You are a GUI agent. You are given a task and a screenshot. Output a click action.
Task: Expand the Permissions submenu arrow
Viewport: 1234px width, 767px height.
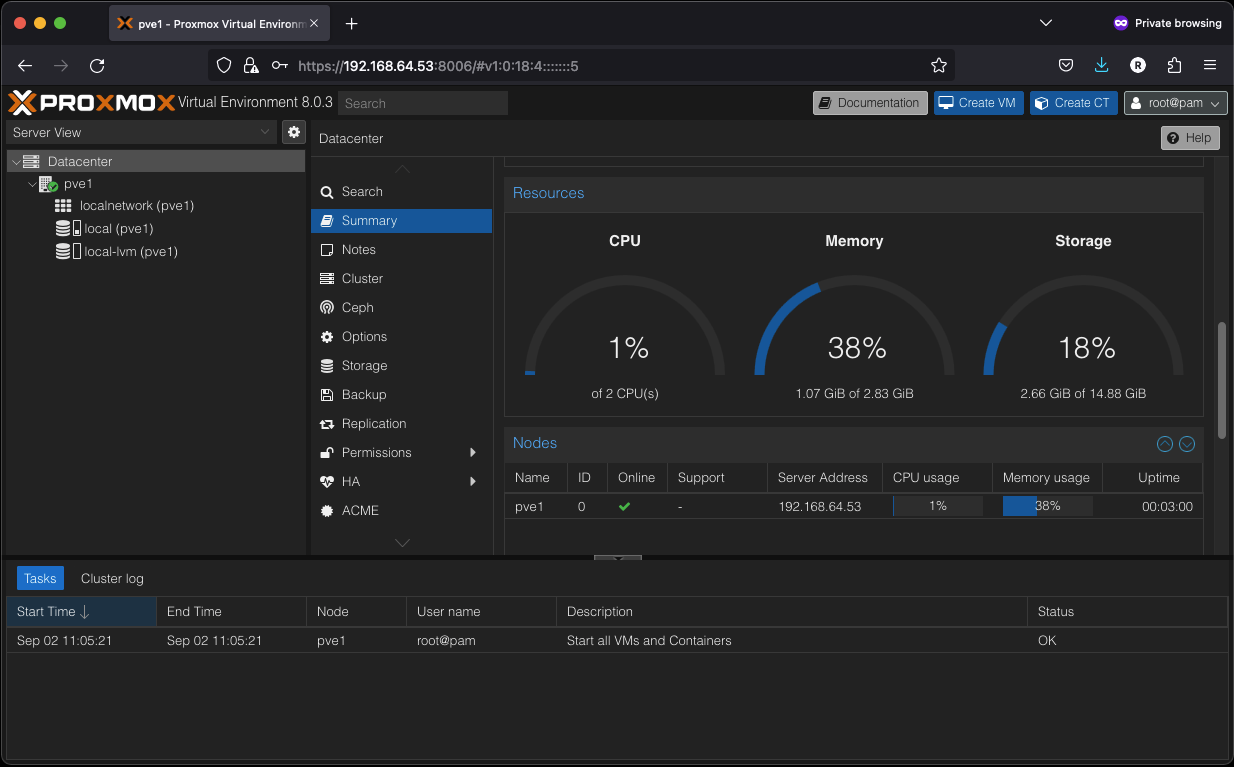(x=473, y=453)
